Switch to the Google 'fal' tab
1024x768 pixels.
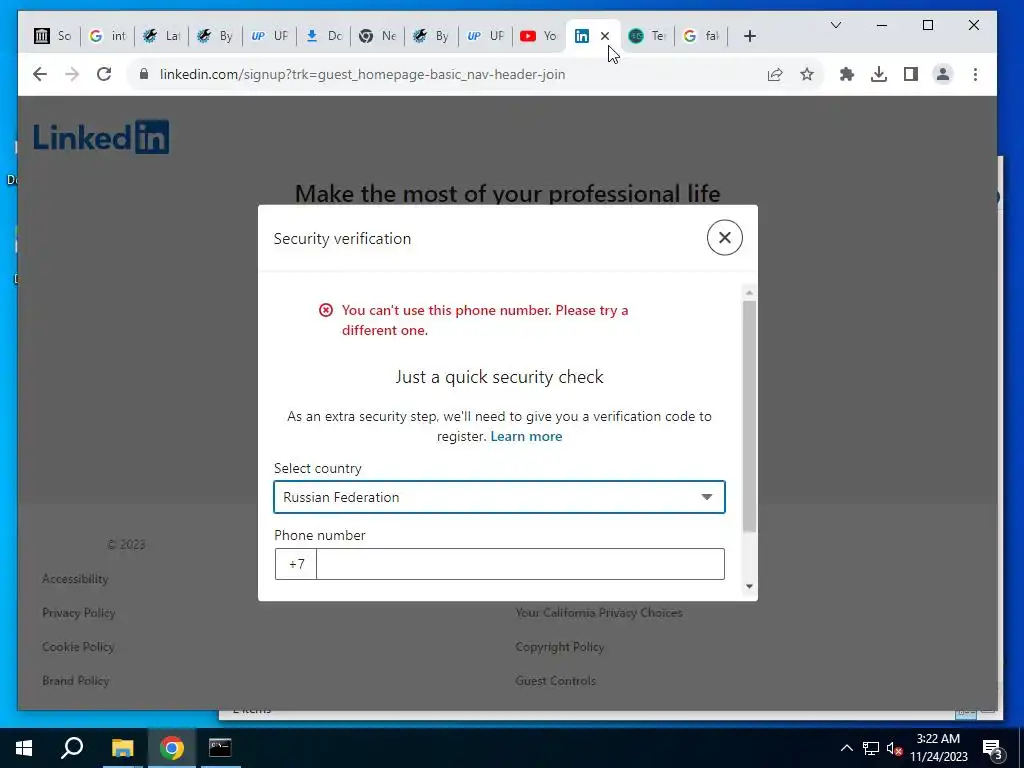click(x=701, y=36)
